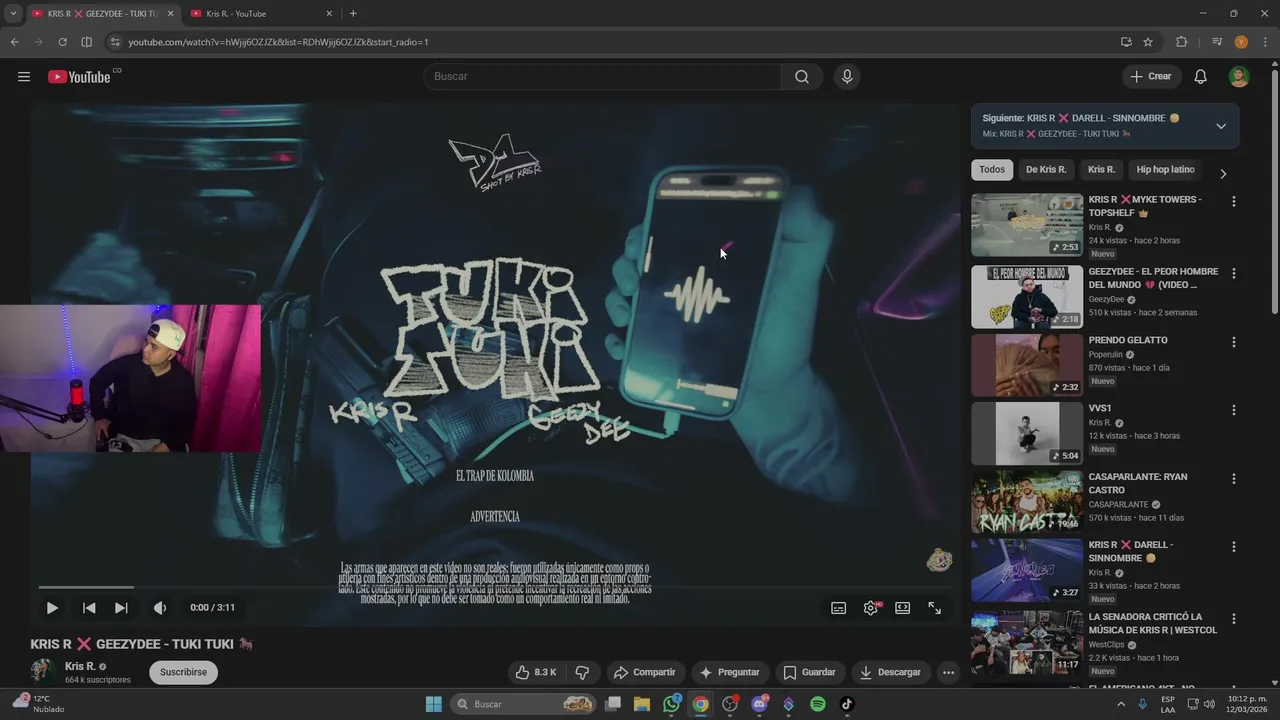The image size is (1280, 720).
Task: Open TikTok from the taskbar
Action: (x=847, y=704)
